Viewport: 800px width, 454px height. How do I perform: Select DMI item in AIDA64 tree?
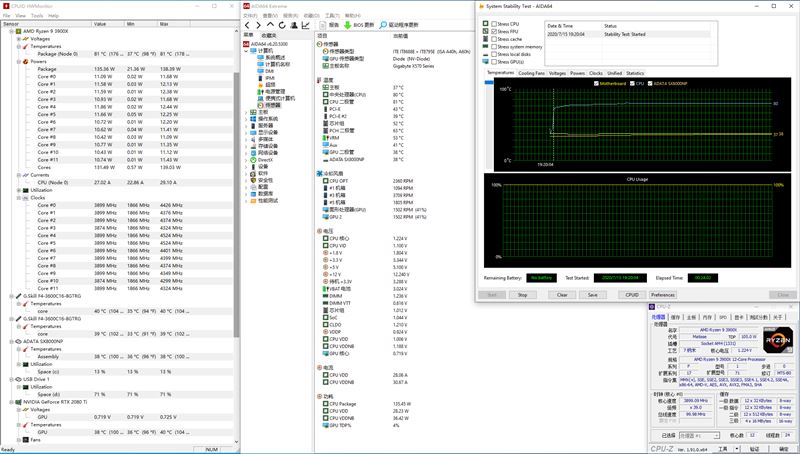pyautogui.click(x=265, y=71)
